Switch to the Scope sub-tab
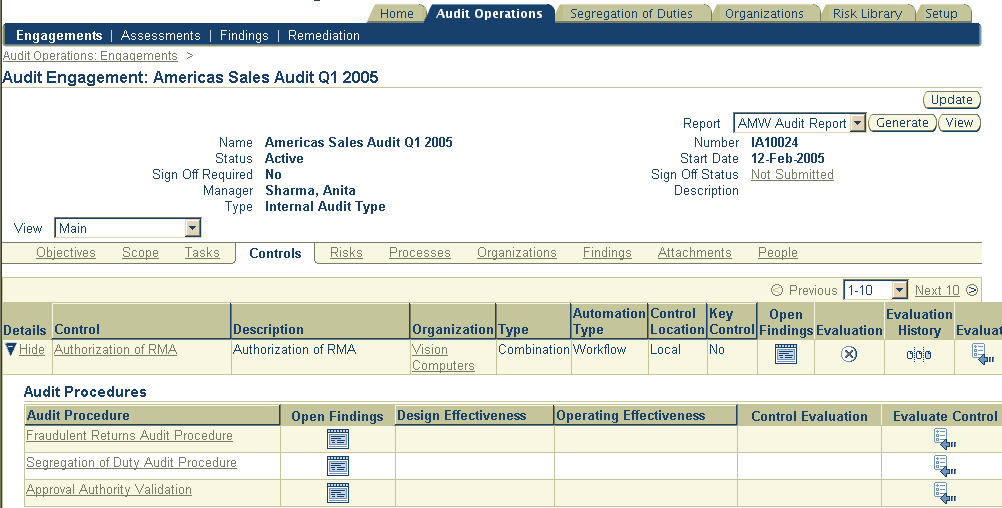 (140, 252)
